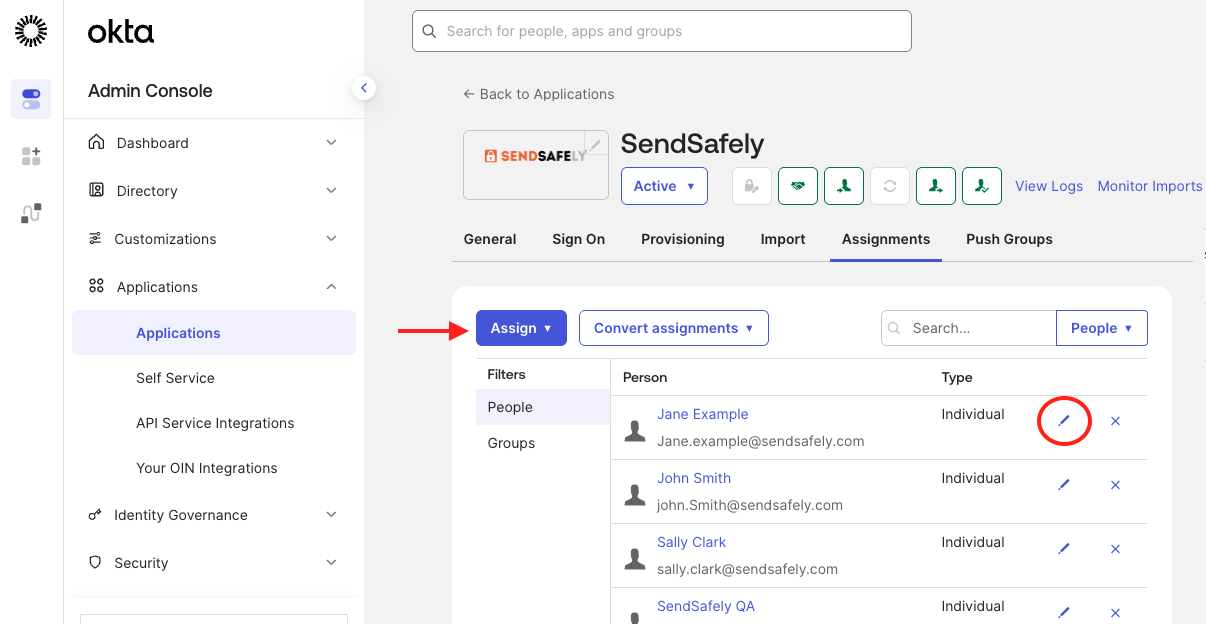Image resolution: width=1206 pixels, height=624 pixels.
Task: Click the Identity Governance key icon
Action: [x=95, y=515]
